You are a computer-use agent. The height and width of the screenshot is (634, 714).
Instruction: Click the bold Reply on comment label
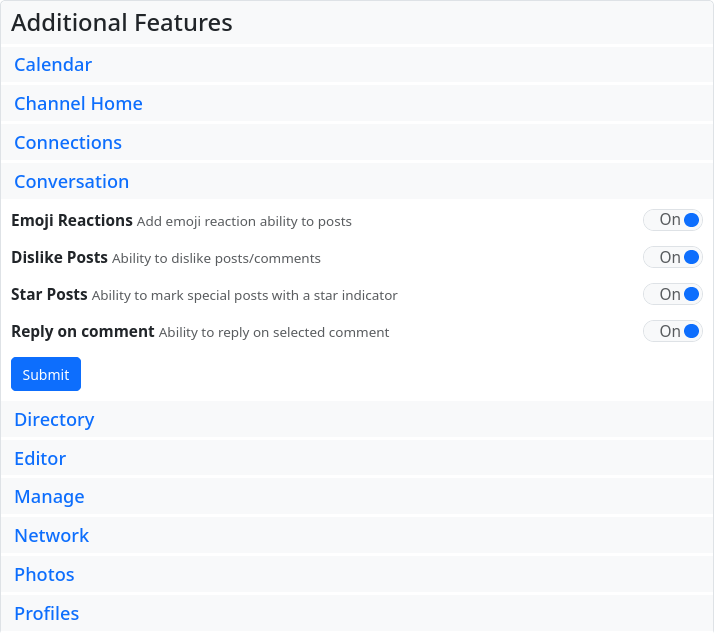(83, 331)
